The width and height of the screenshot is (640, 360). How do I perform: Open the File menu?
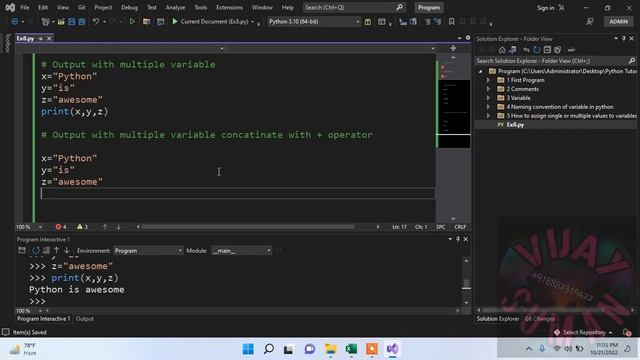(25, 7)
